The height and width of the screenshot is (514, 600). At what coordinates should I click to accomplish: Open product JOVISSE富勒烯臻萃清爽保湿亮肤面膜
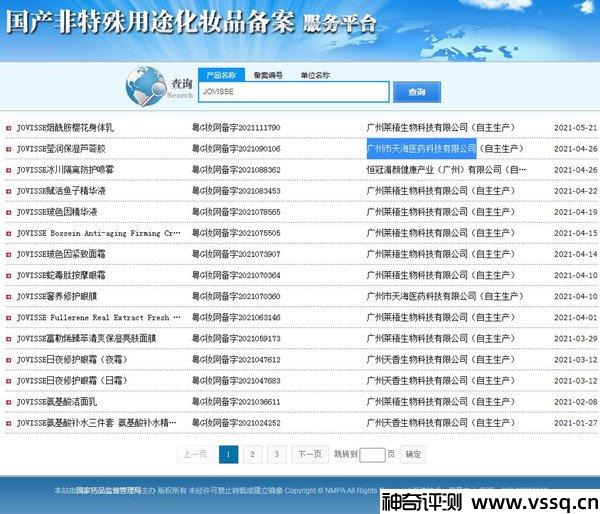pos(86,339)
